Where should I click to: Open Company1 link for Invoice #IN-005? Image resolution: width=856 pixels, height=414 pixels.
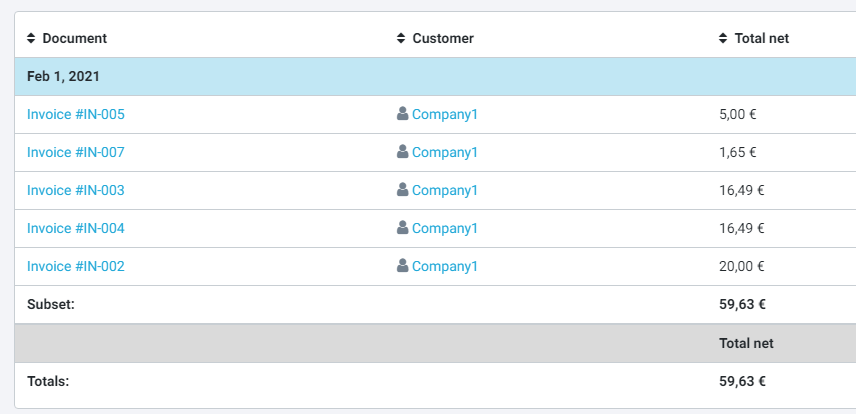pyautogui.click(x=445, y=115)
